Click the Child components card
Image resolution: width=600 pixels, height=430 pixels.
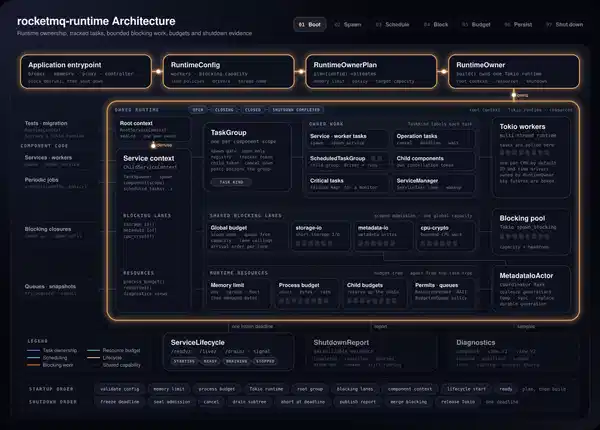click(x=434, y=161)
